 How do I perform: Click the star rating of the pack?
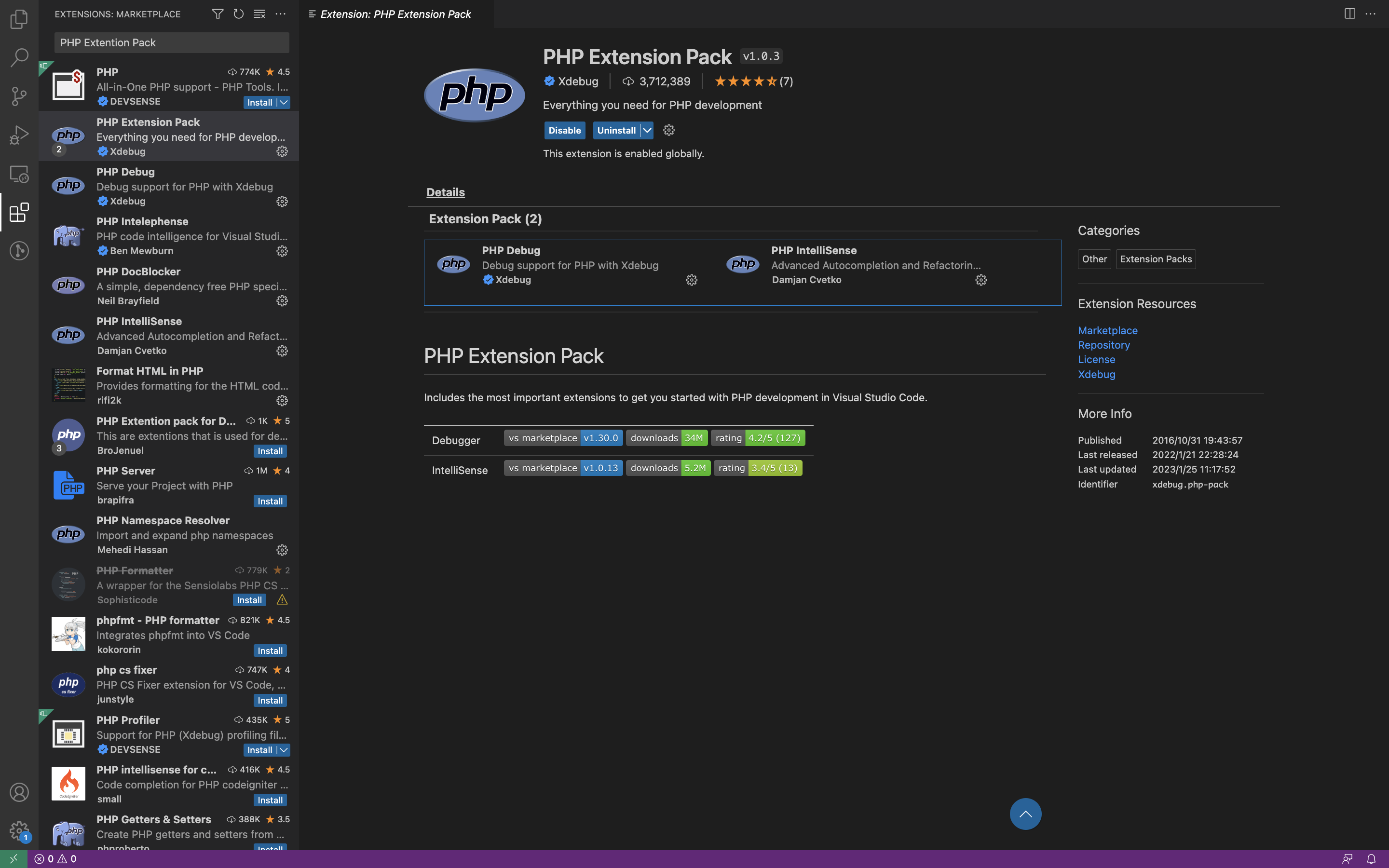coord(753,81)
